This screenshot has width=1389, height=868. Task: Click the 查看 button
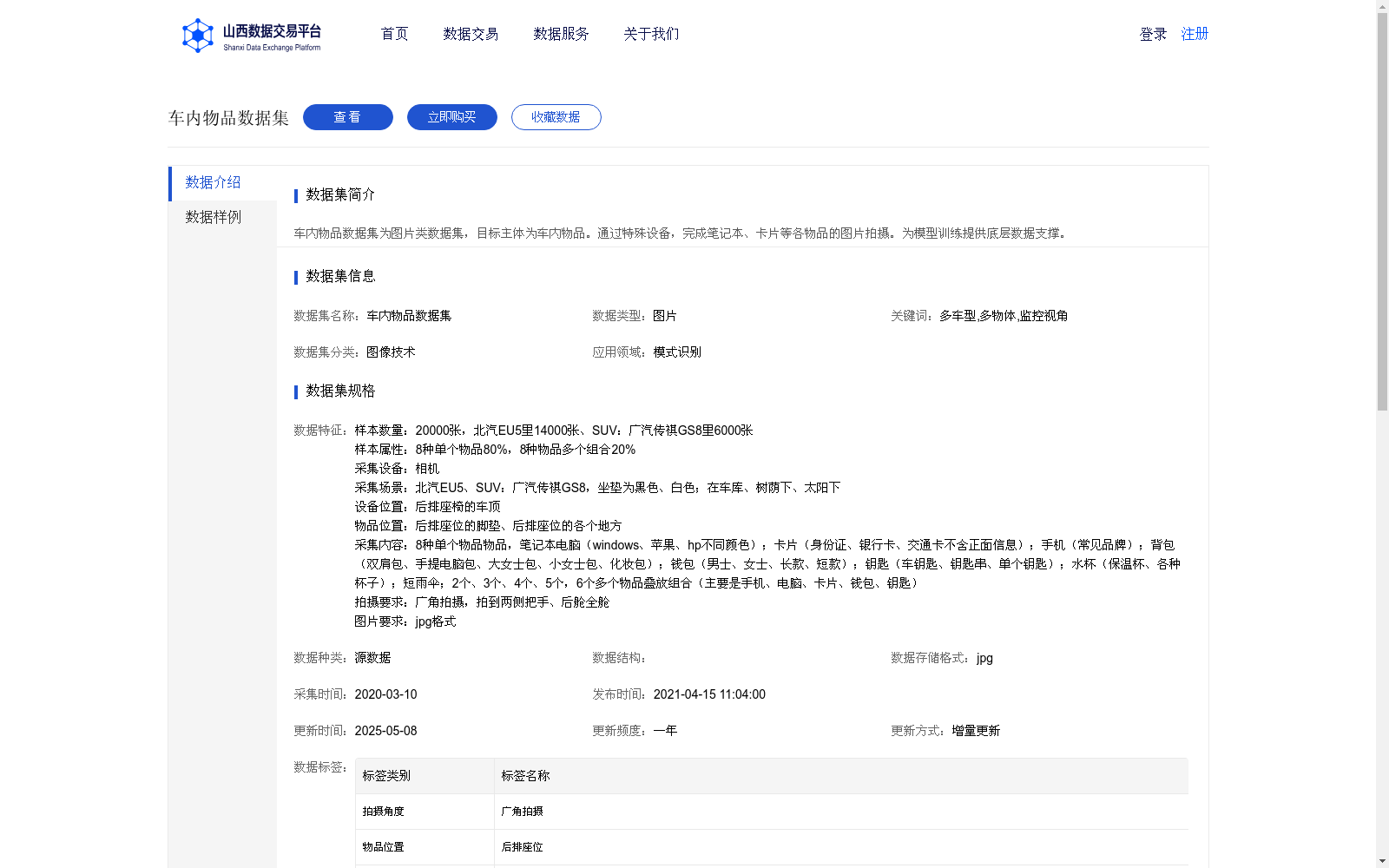[x=348, y=117]
